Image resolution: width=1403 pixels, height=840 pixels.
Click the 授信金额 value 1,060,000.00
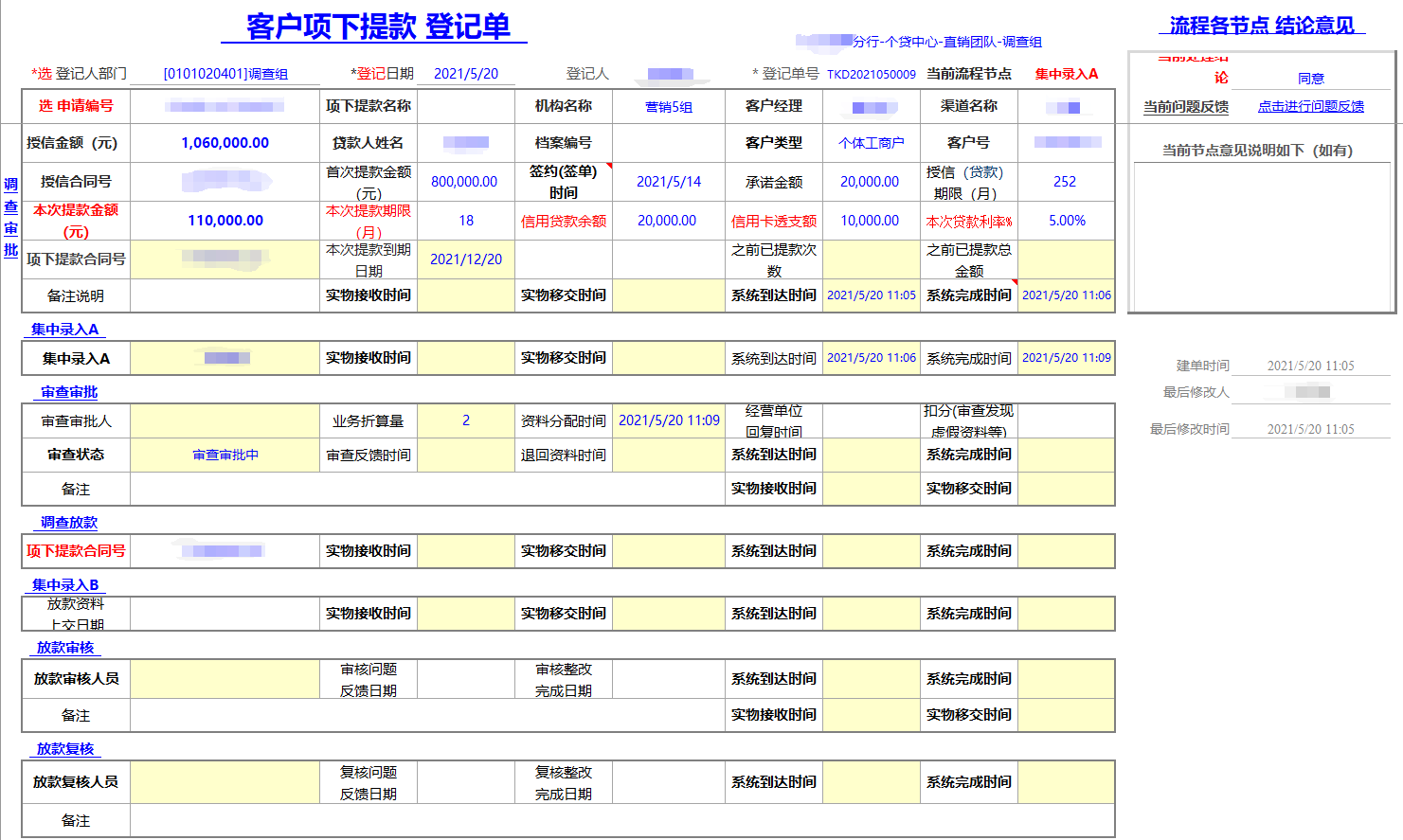point(225,143)
